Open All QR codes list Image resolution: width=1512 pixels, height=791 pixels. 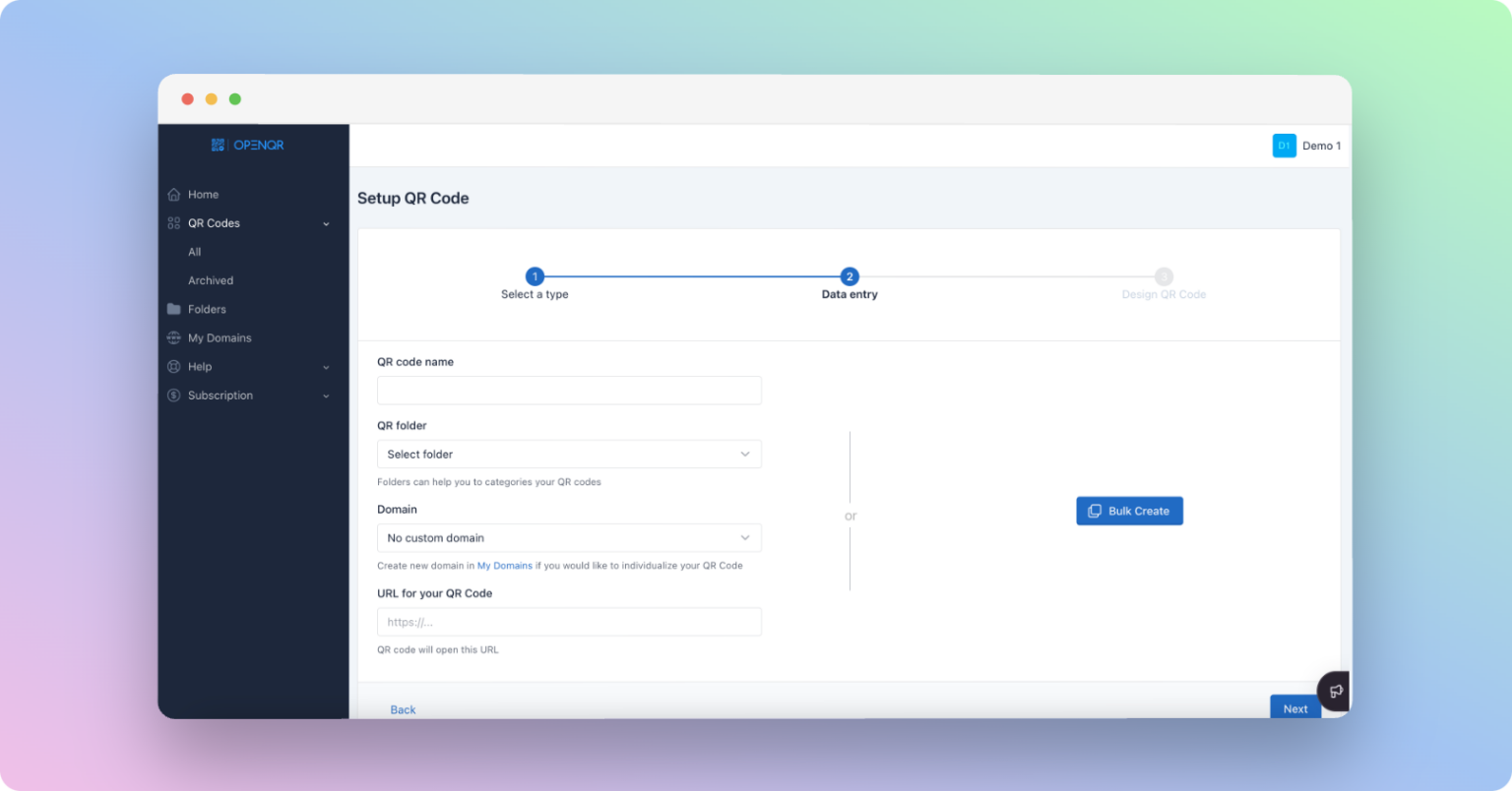(195, 252)
